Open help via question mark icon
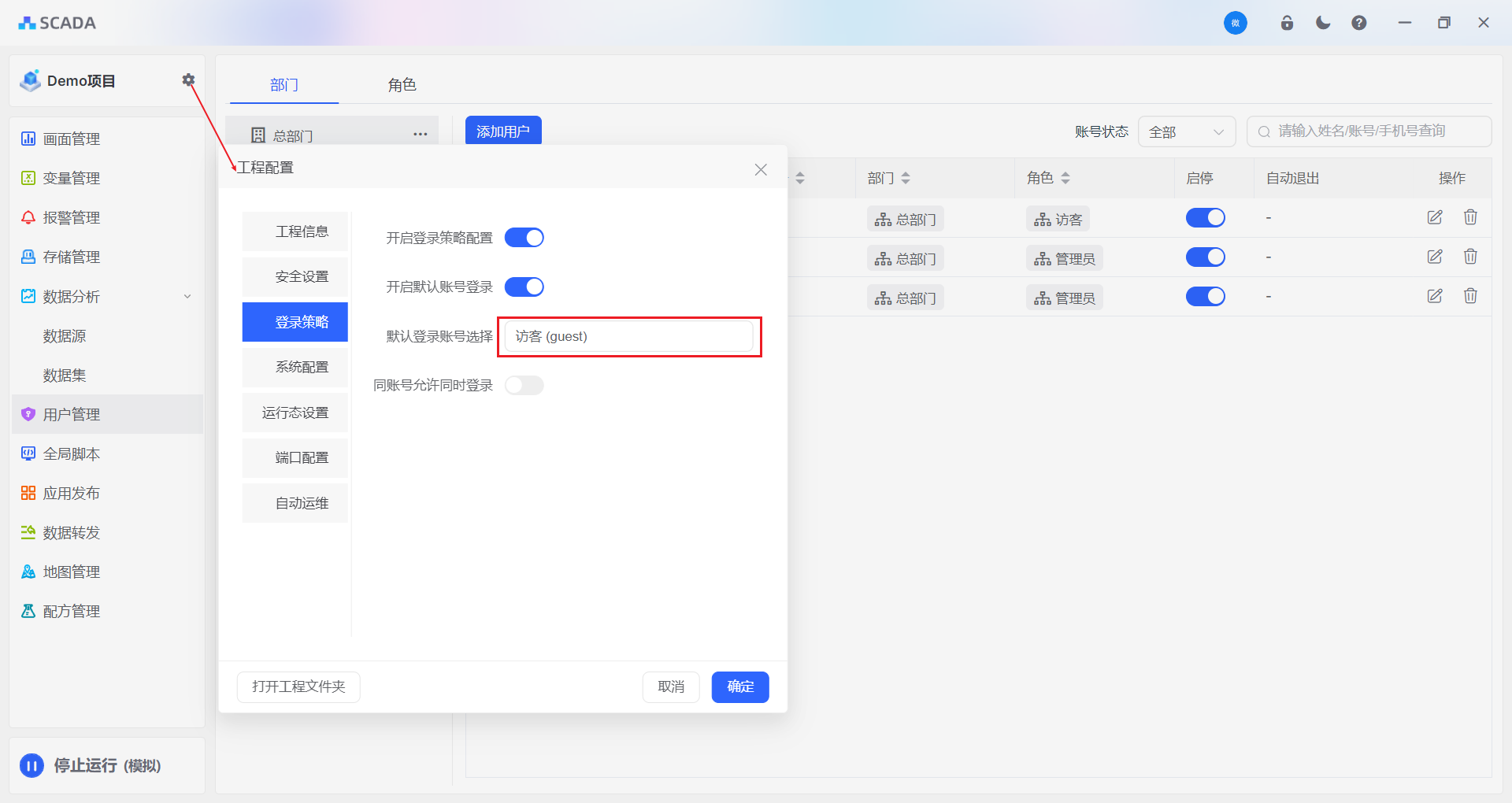 [1359, 23]
